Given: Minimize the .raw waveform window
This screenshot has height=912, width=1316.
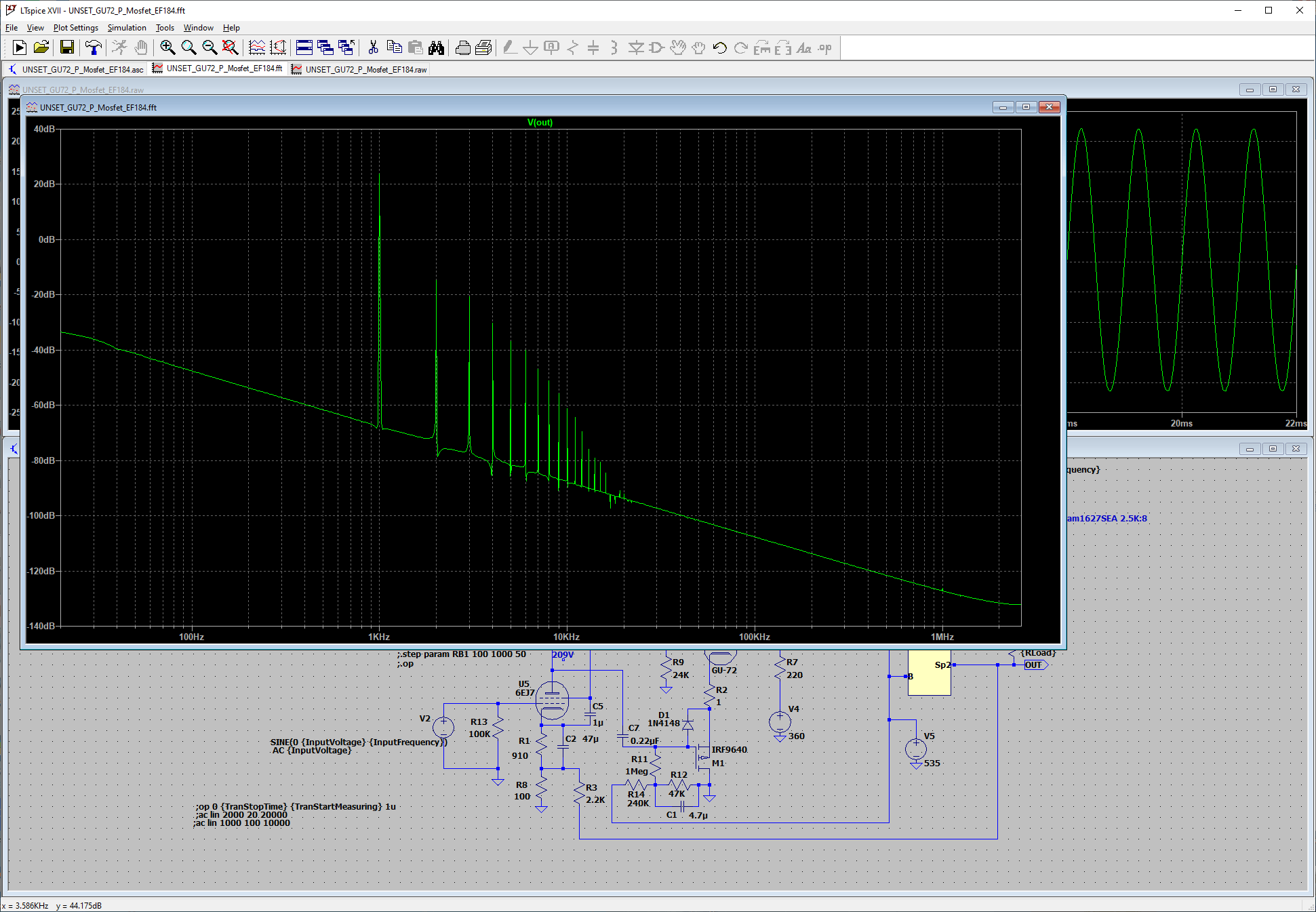Looking at the screenshot, I should tap(1250, 90).
